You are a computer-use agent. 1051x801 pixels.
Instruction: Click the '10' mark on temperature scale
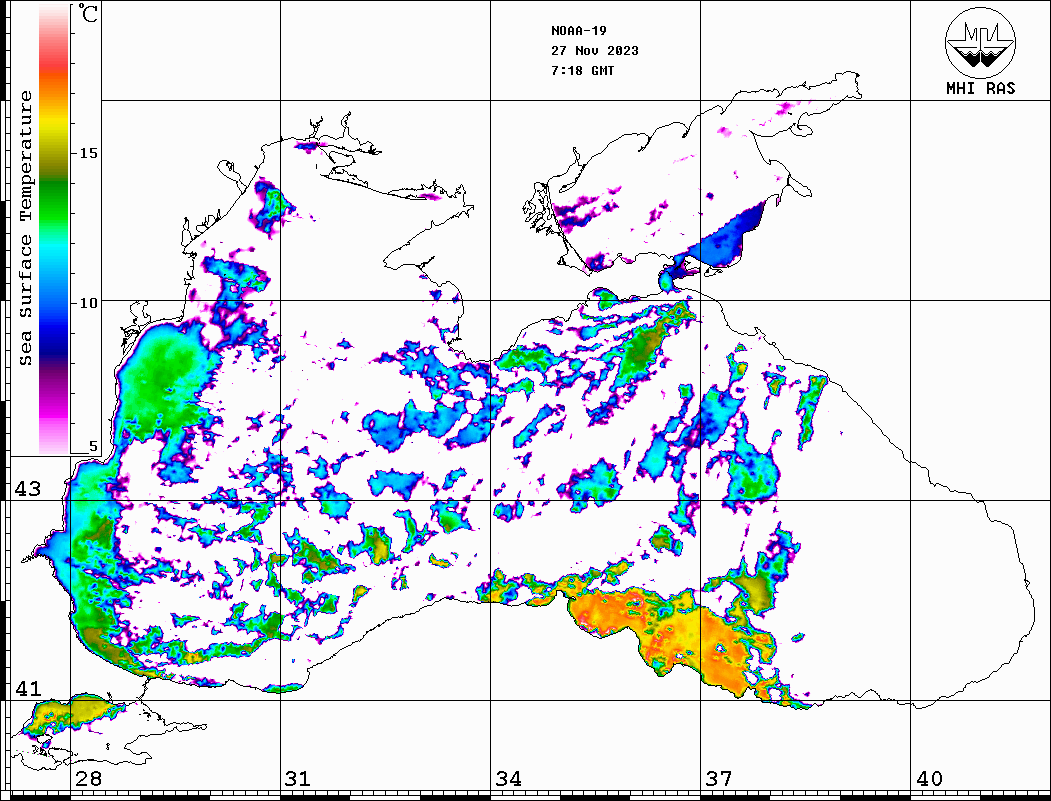pyautogui.click(x=88, y=304)
